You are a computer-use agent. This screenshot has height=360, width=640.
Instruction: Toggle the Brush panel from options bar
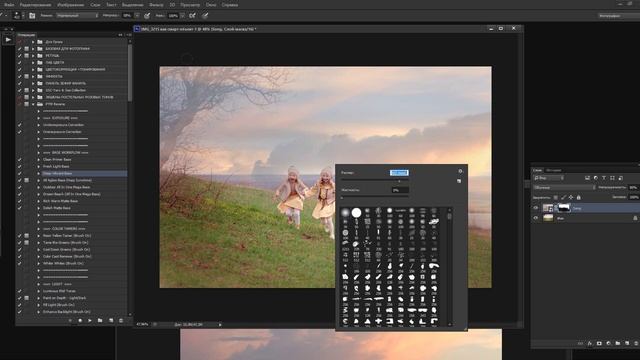pos(32,16)
